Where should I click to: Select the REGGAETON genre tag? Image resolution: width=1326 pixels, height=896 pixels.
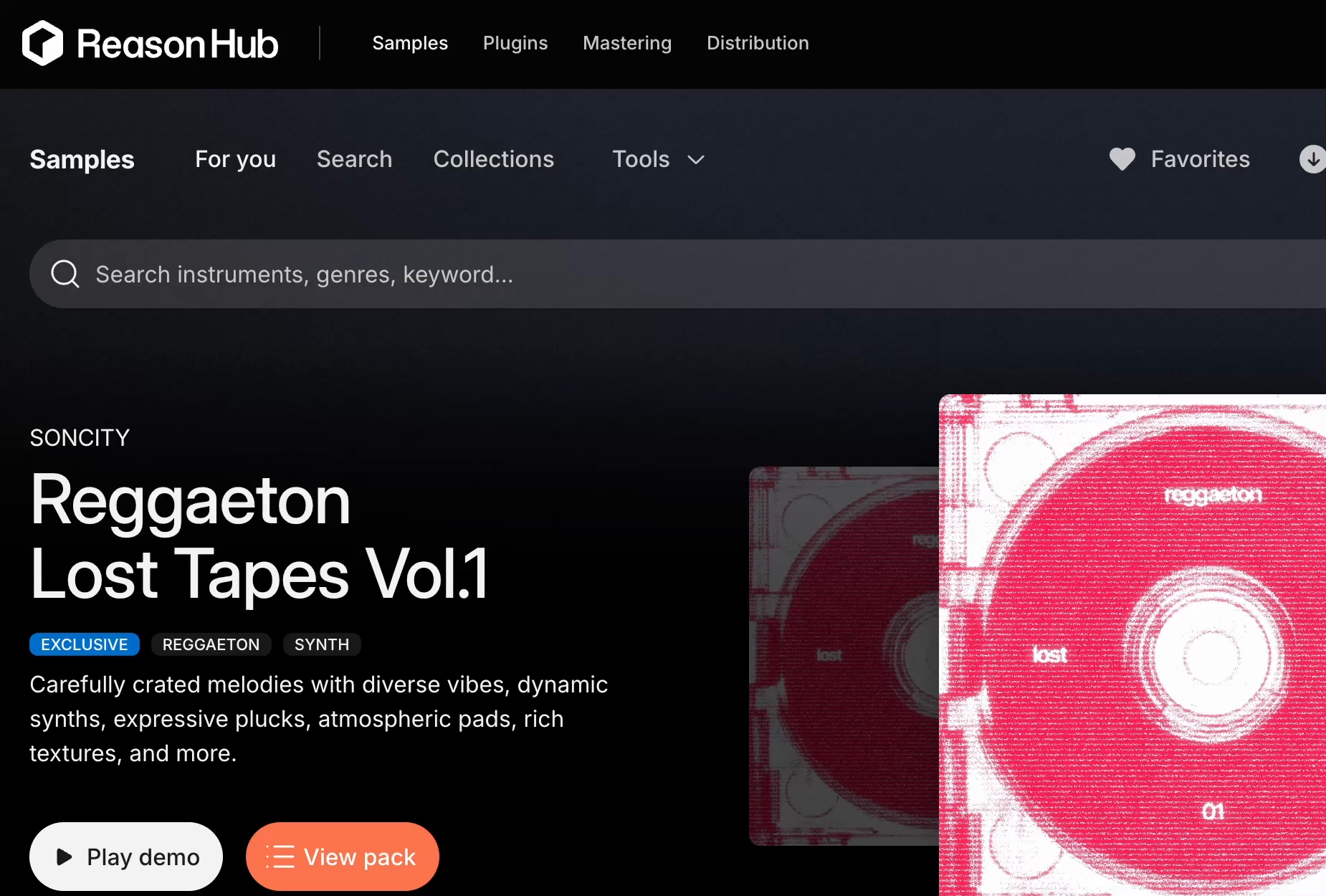click(211, 644)
